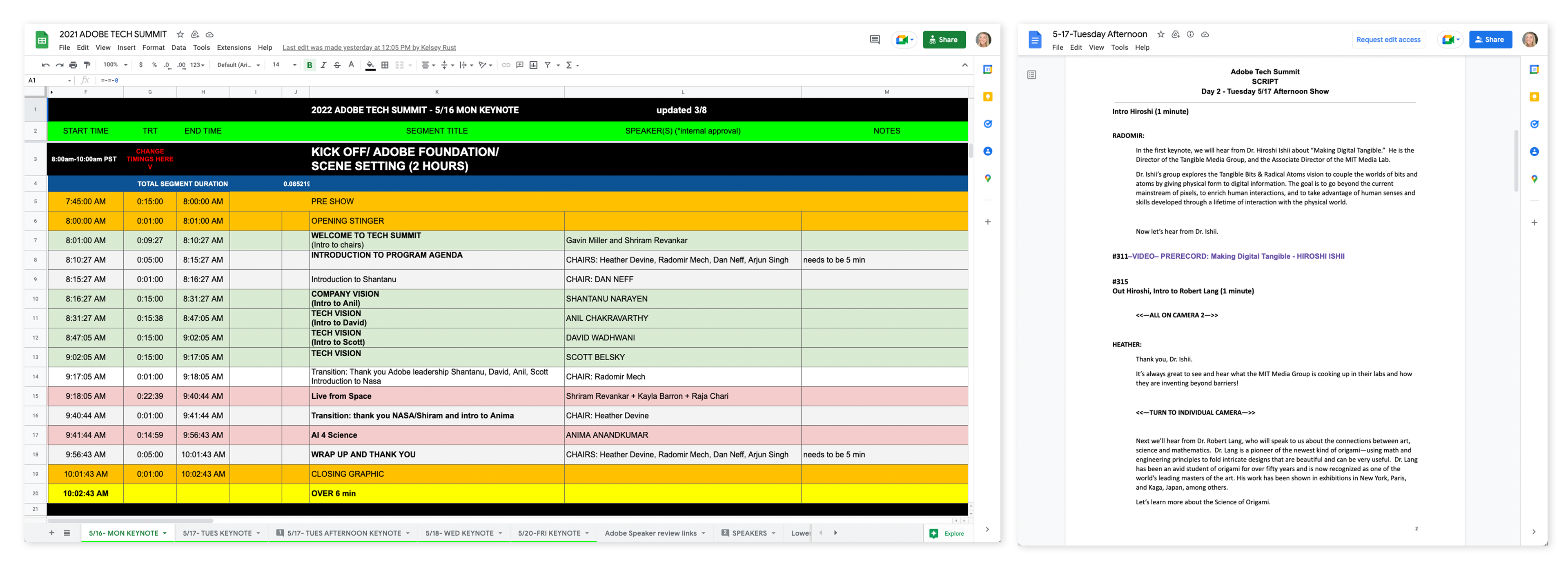The width and height of the screenshot is (1568, 568).
Task: Hide the Sheets menus with up chevron
Action: point(965,65)
